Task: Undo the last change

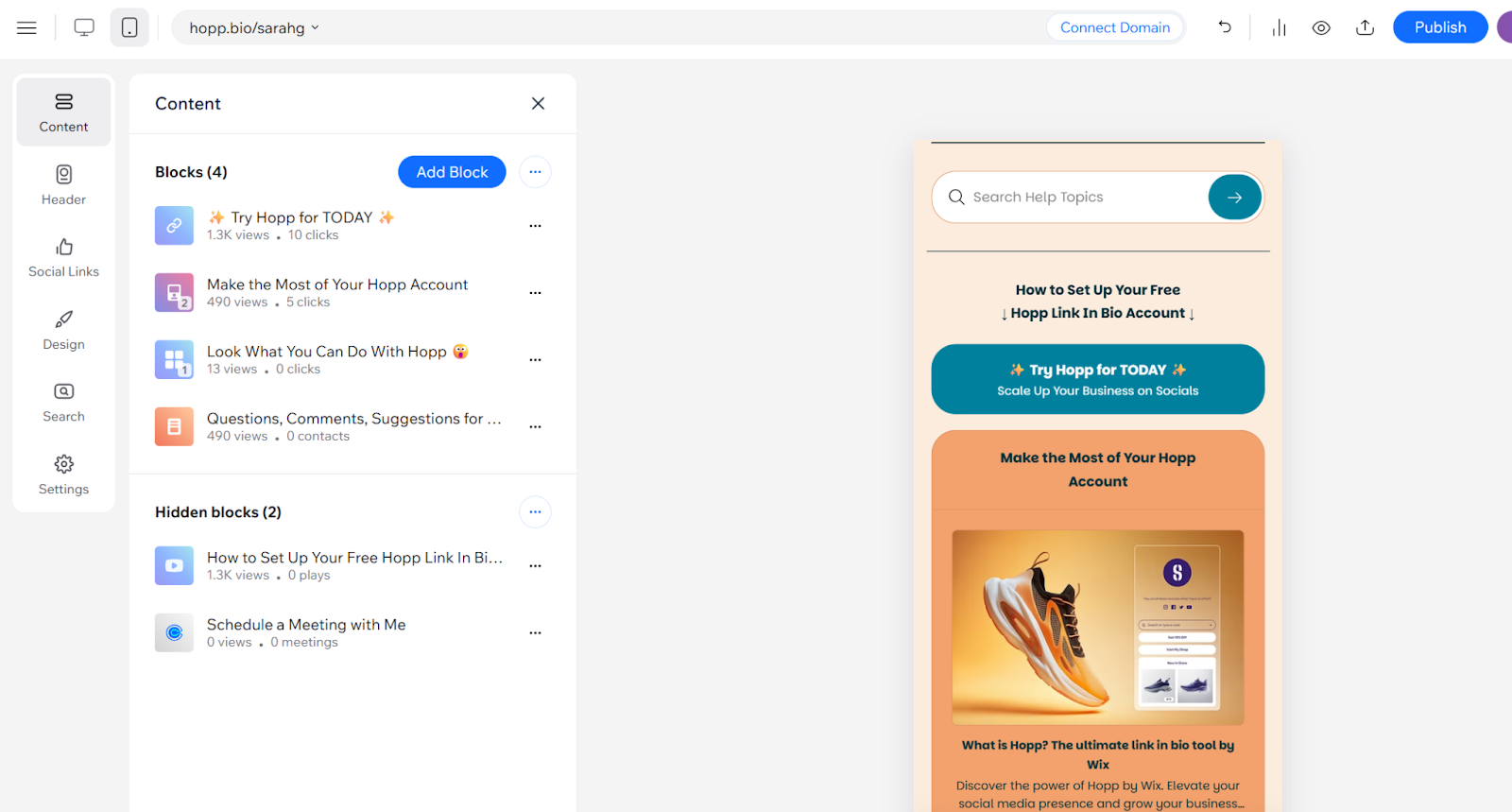Action: point(1225,27)
